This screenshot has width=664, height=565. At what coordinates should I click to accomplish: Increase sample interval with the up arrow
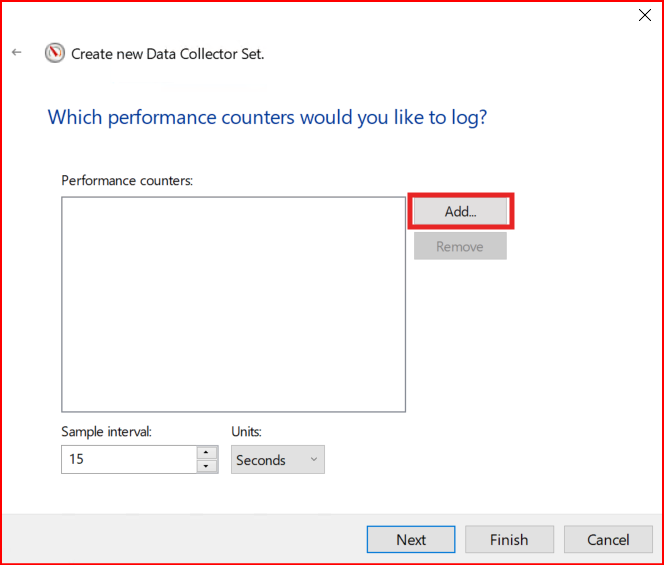tap(207, 453)
